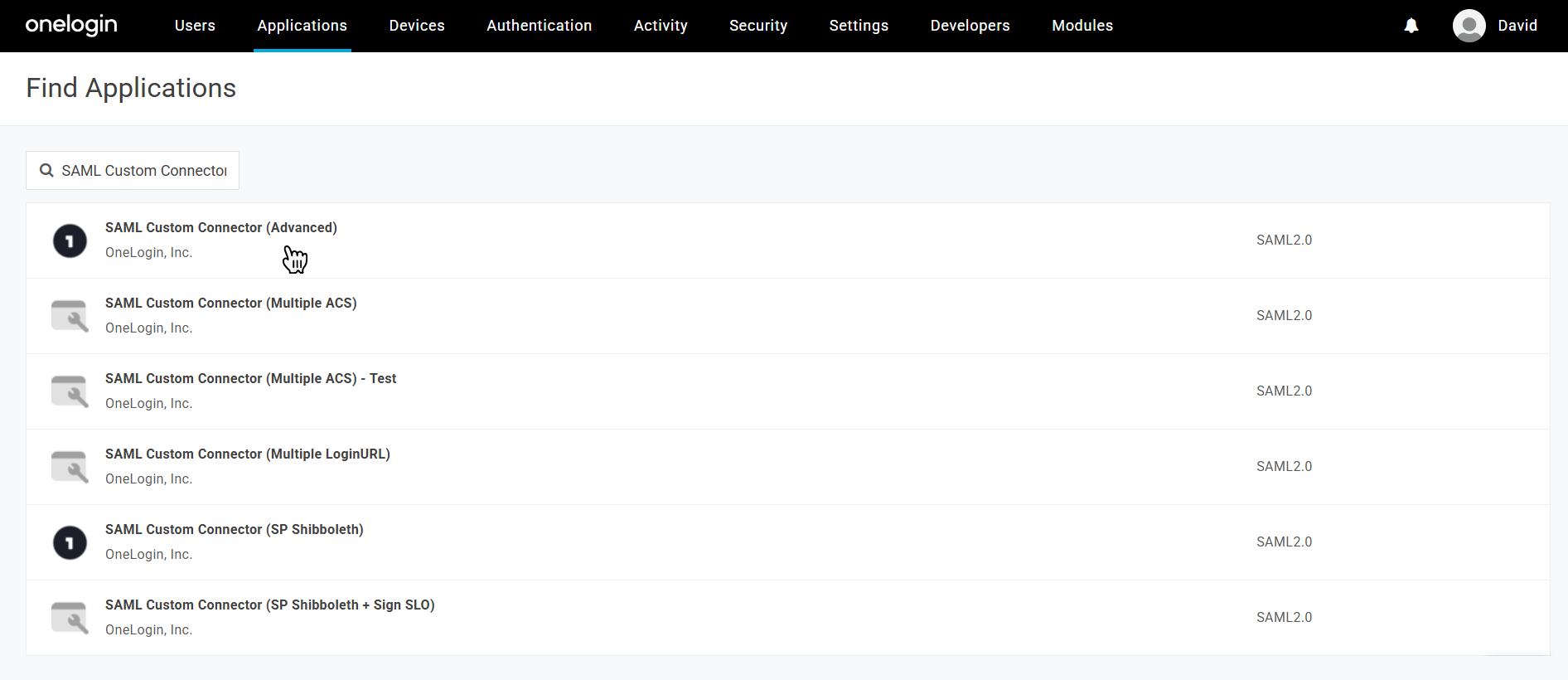
Task: Select SAML Custom Connector (SP Shibboleth + Sign SLO)
Action: pos(270,605)
